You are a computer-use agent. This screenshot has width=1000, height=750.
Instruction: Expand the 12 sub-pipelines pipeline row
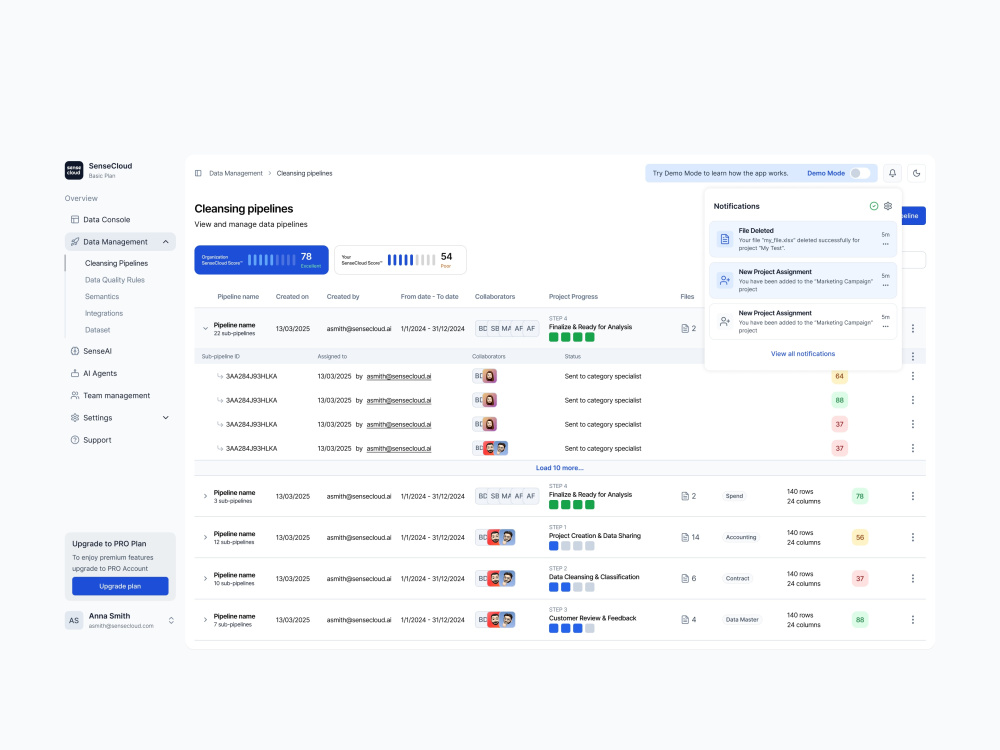click(x=205, y=538)
